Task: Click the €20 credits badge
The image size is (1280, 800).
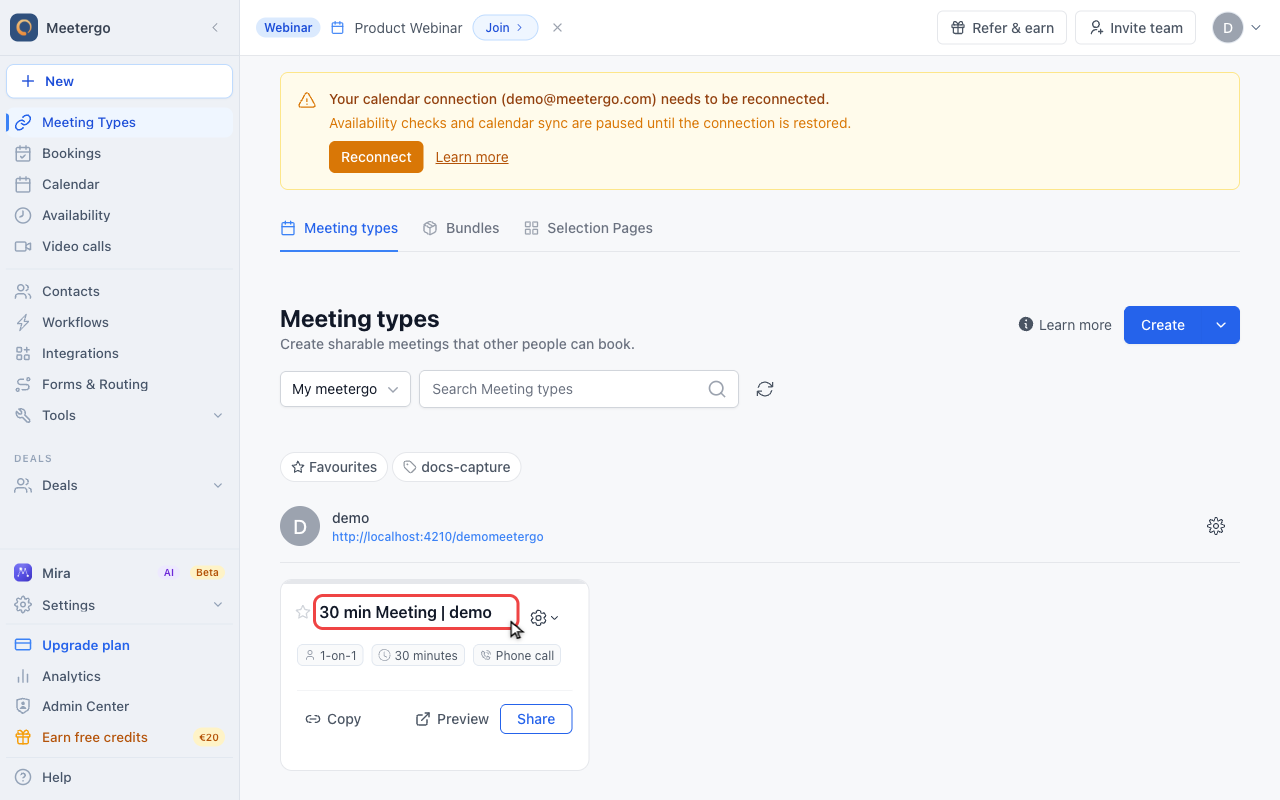Action: click(209, 738)
